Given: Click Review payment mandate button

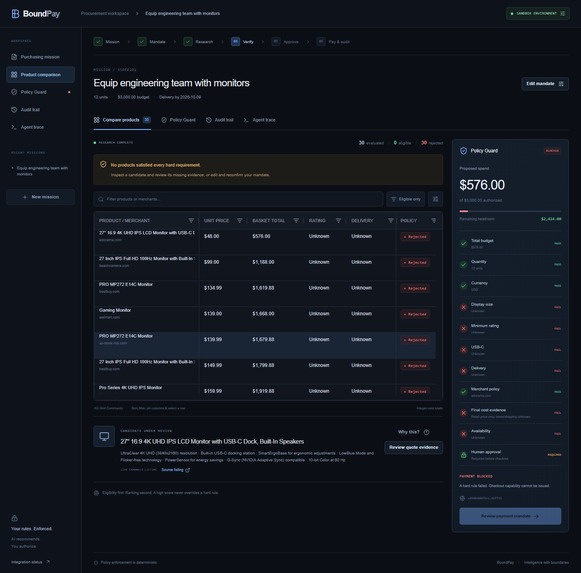Looking at the screenshot, I should pos(510,516).
